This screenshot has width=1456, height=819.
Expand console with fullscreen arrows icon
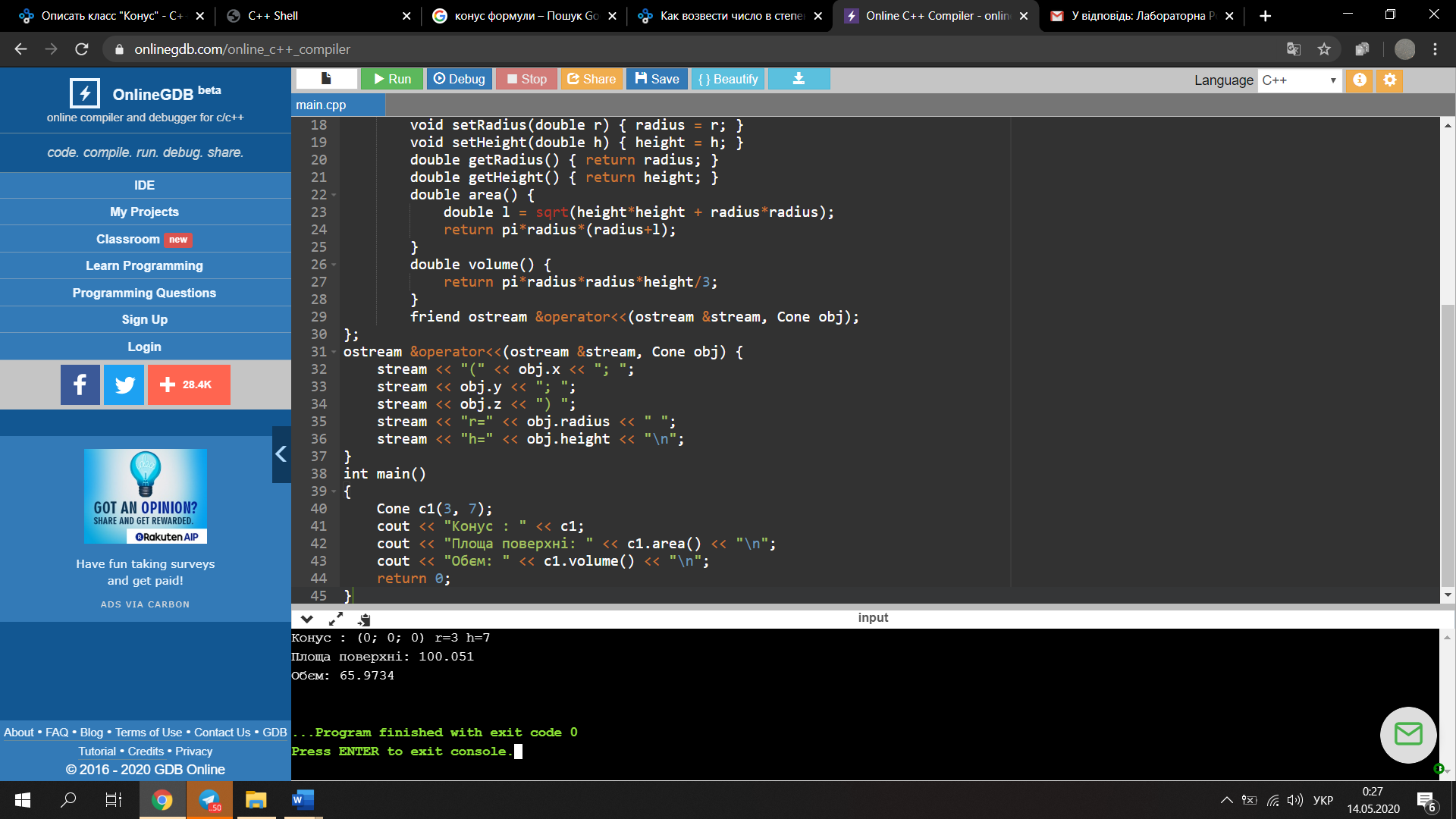tap(336, 619)
